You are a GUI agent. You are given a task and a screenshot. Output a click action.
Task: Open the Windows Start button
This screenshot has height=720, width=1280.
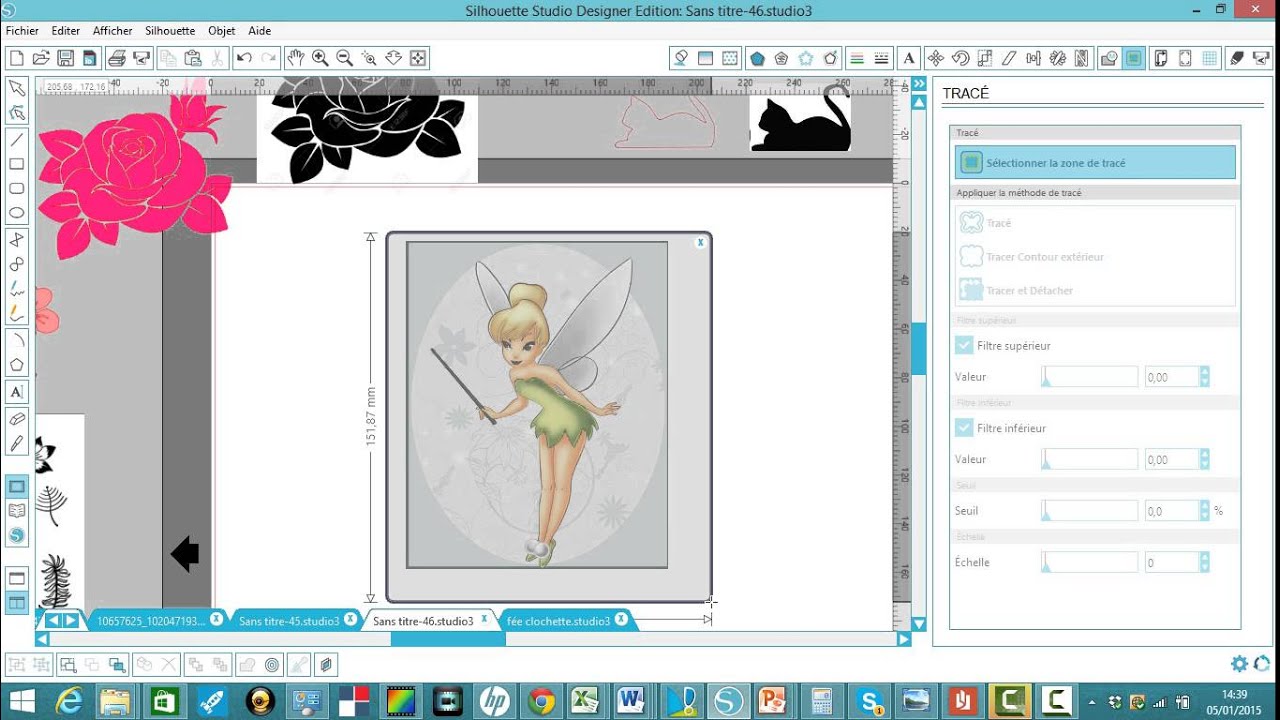[21, 700]
